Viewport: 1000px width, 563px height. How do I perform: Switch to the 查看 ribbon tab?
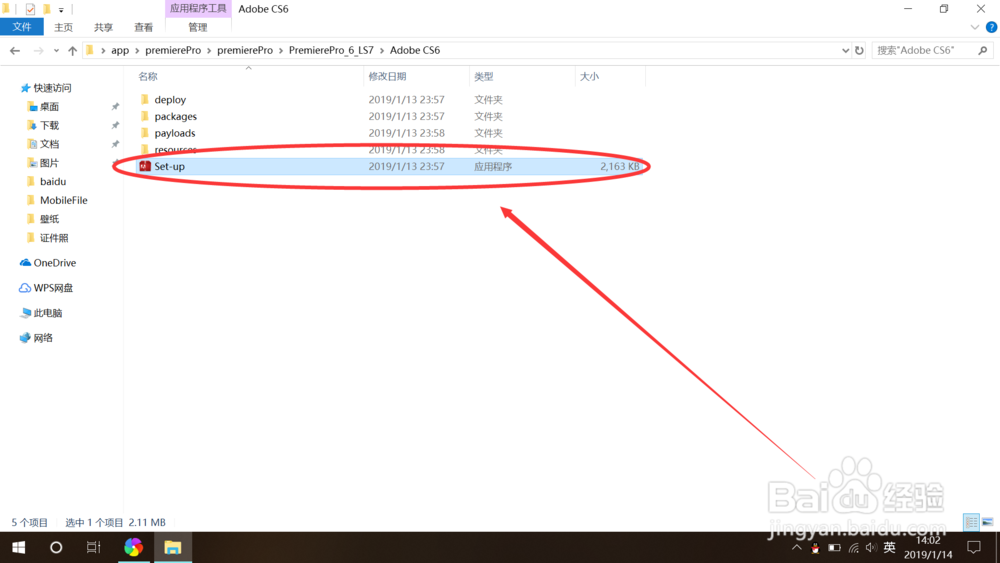[143, 27]
